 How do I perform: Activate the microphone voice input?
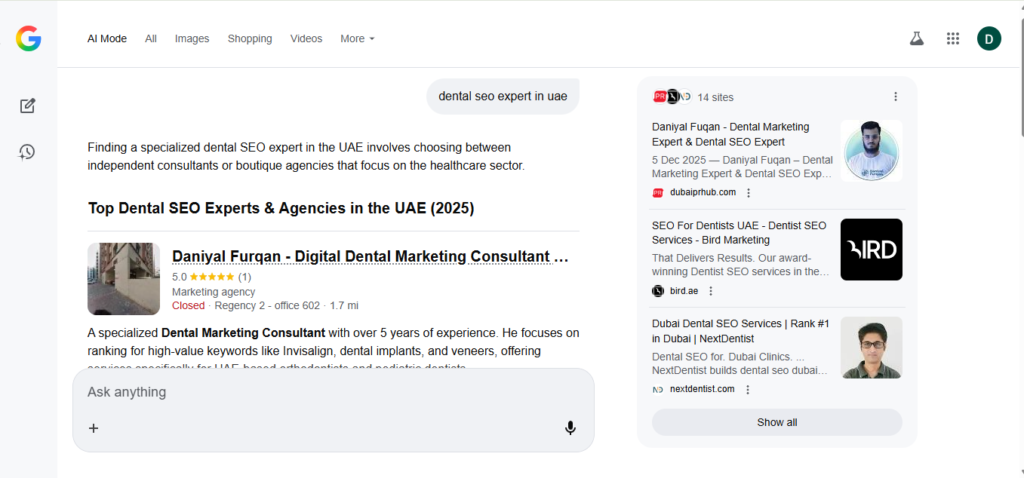point(570,428)
